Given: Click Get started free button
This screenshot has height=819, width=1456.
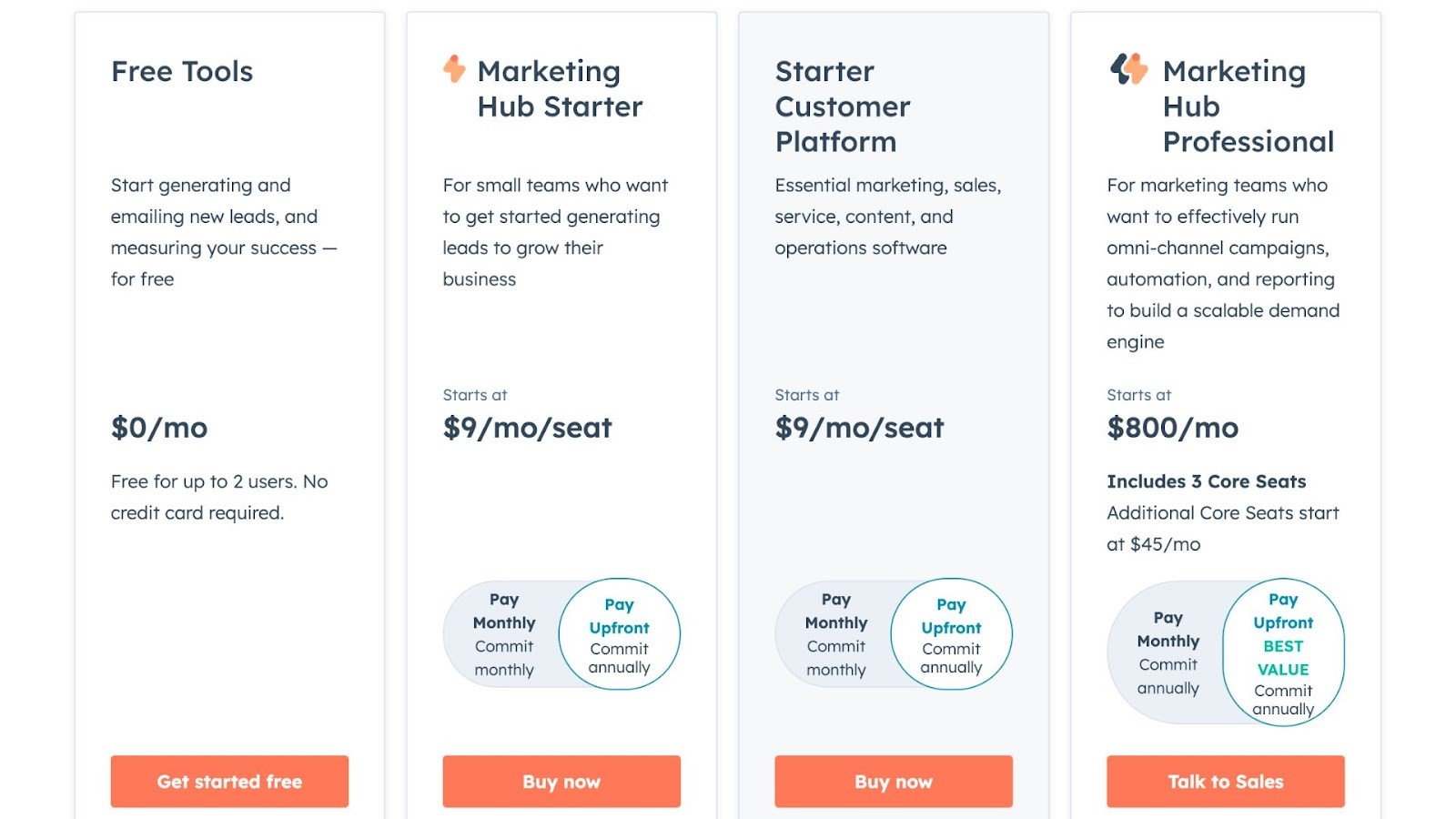Looking at the screenshot, I should point(228,781).
